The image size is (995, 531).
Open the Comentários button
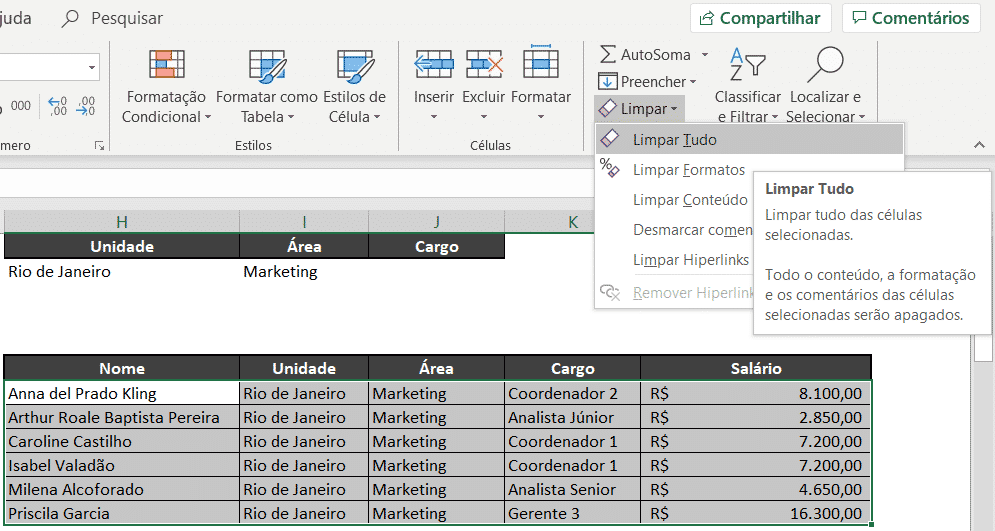coord(911,18)
